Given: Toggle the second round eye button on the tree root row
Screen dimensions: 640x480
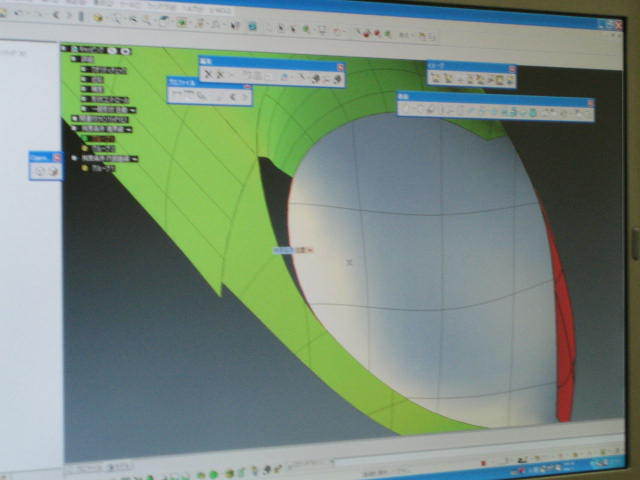Looking at the screenshot, I should point(126,51).
